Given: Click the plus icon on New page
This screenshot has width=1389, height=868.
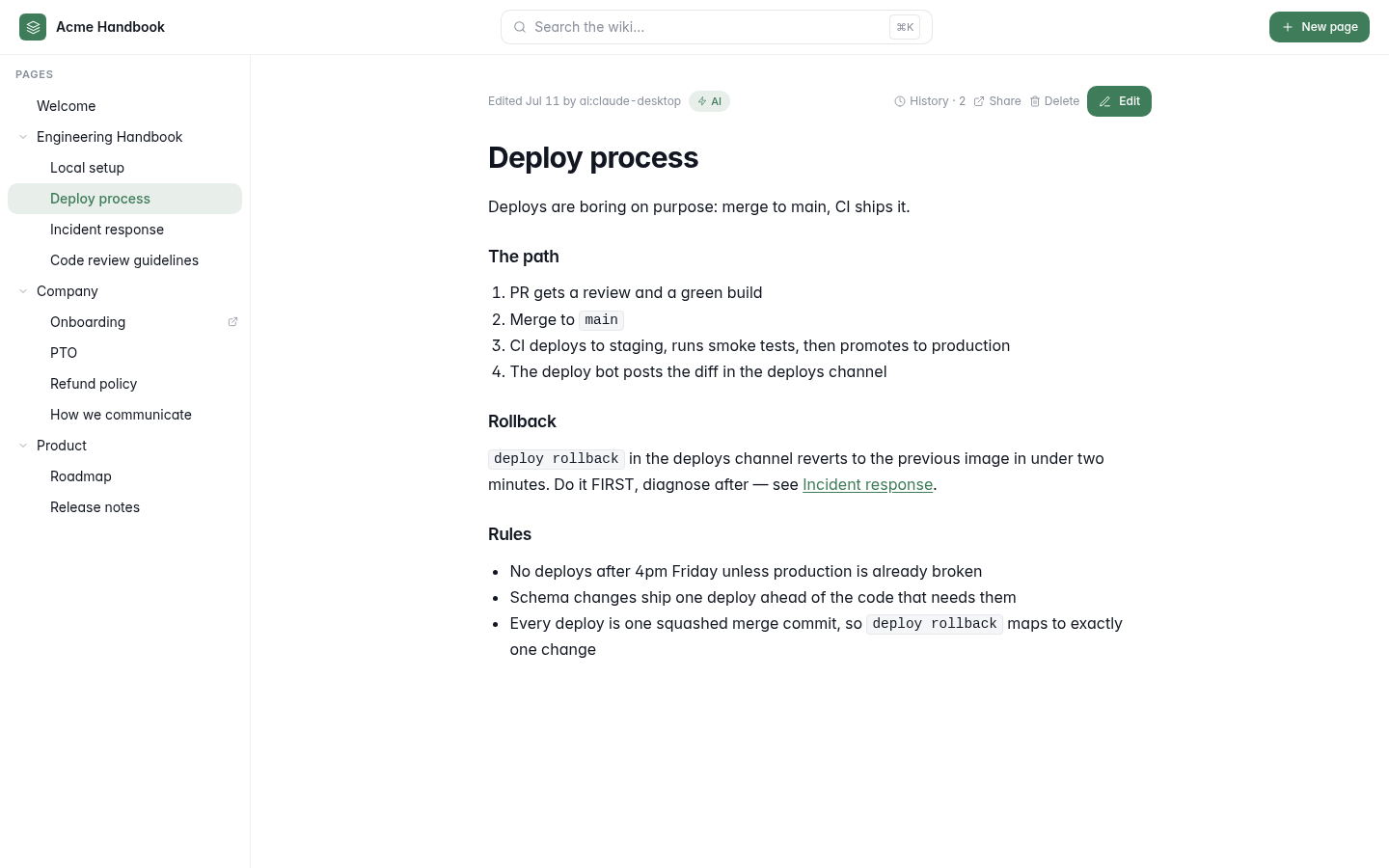Looking at the screenshot, I should [x=1288, y=27].
